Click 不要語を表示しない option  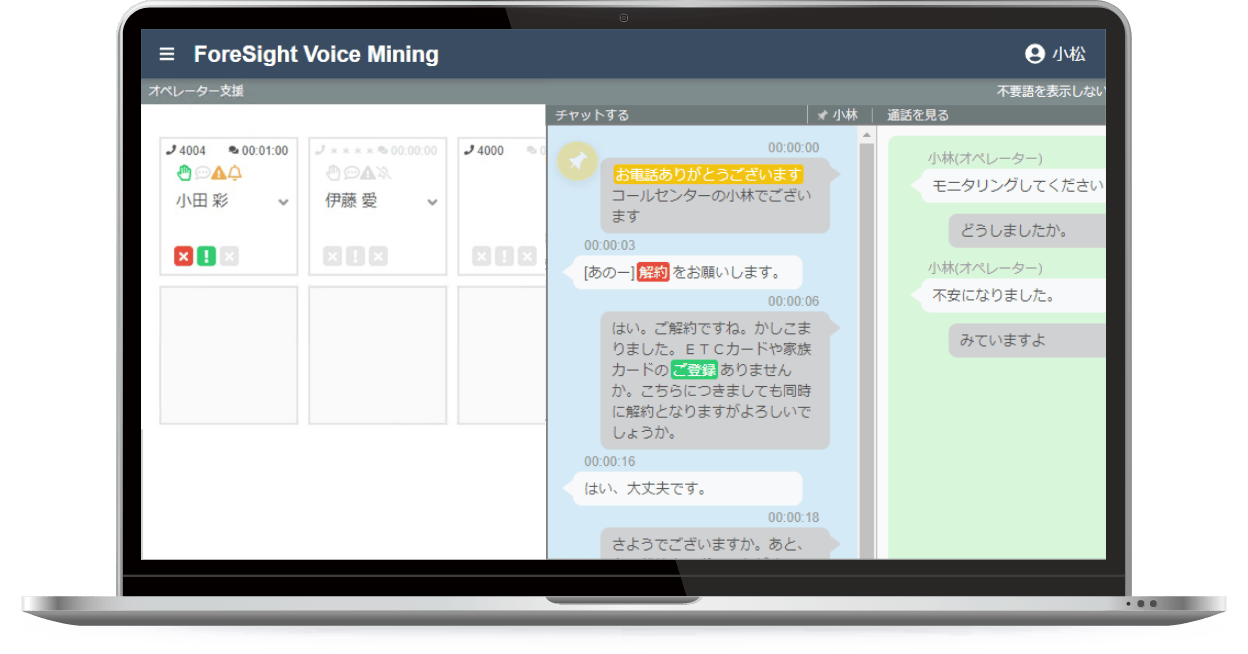[x=1050, y=91]
